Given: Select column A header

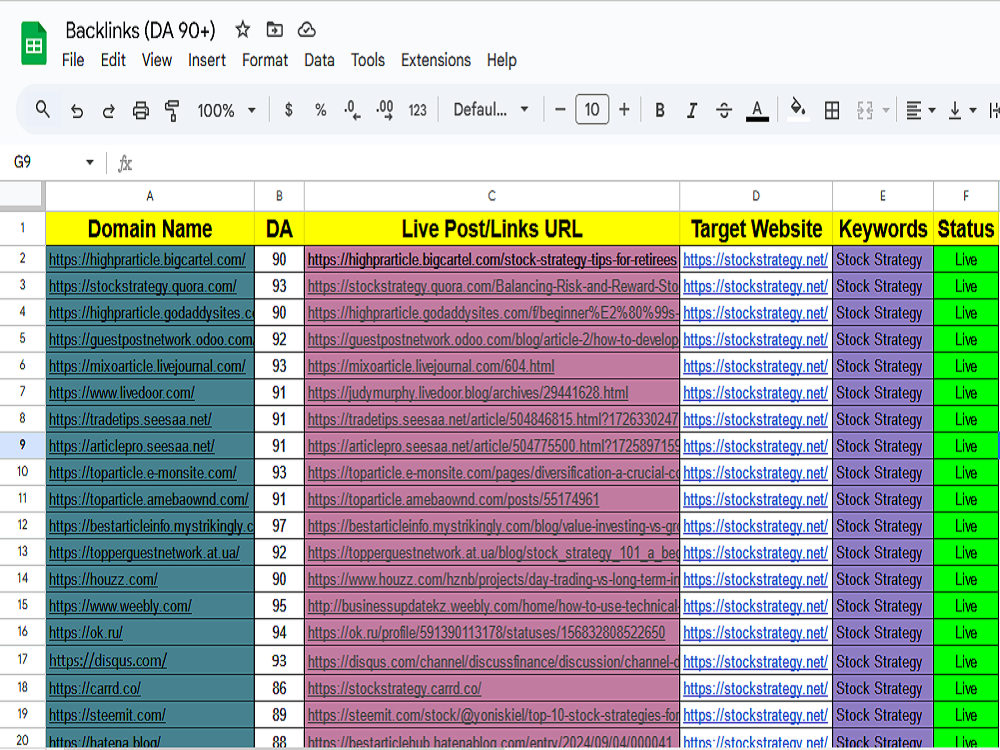Looking at the screenshot, I should (150, 196).
